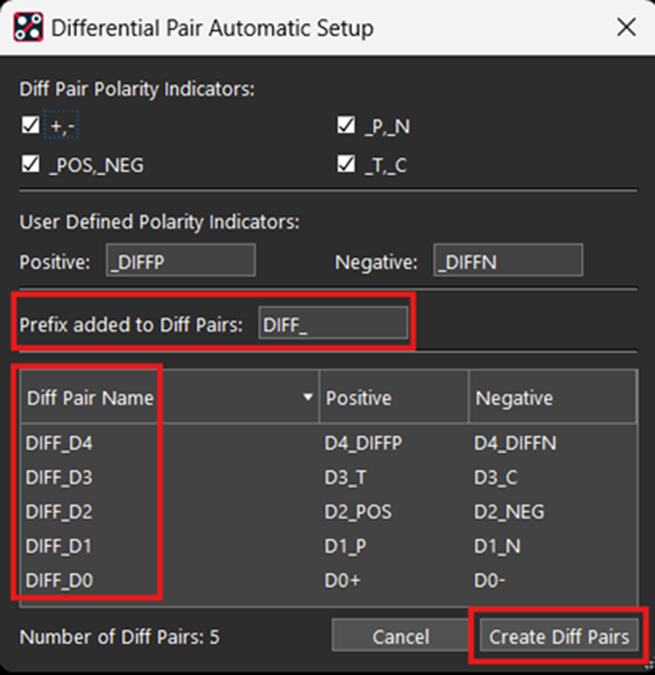Choose the DIFF_D1 diff pair row

coord(60,546)
